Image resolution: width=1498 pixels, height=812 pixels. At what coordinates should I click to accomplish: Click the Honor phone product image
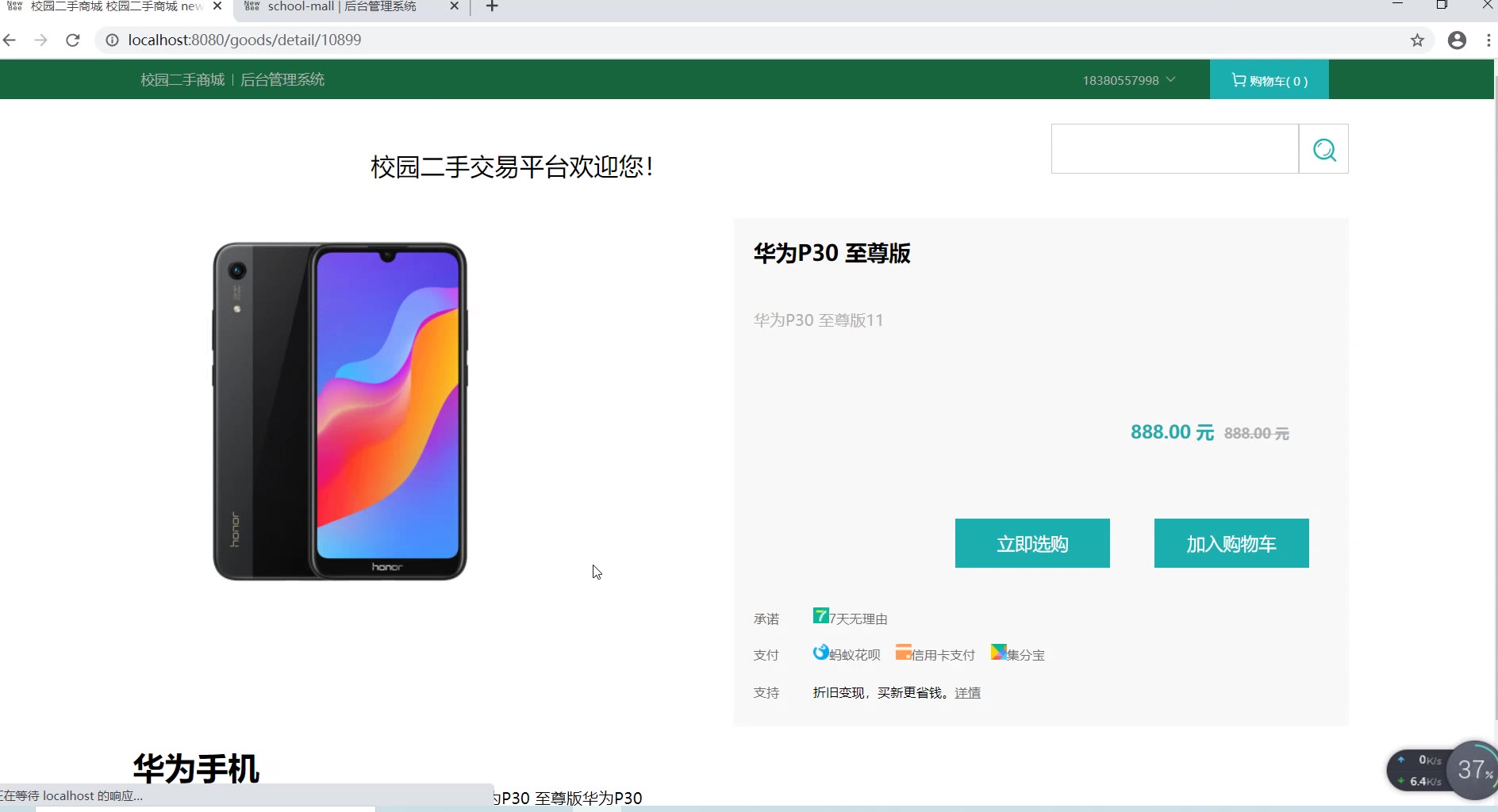pyautogui.click(x=340, y=412)
